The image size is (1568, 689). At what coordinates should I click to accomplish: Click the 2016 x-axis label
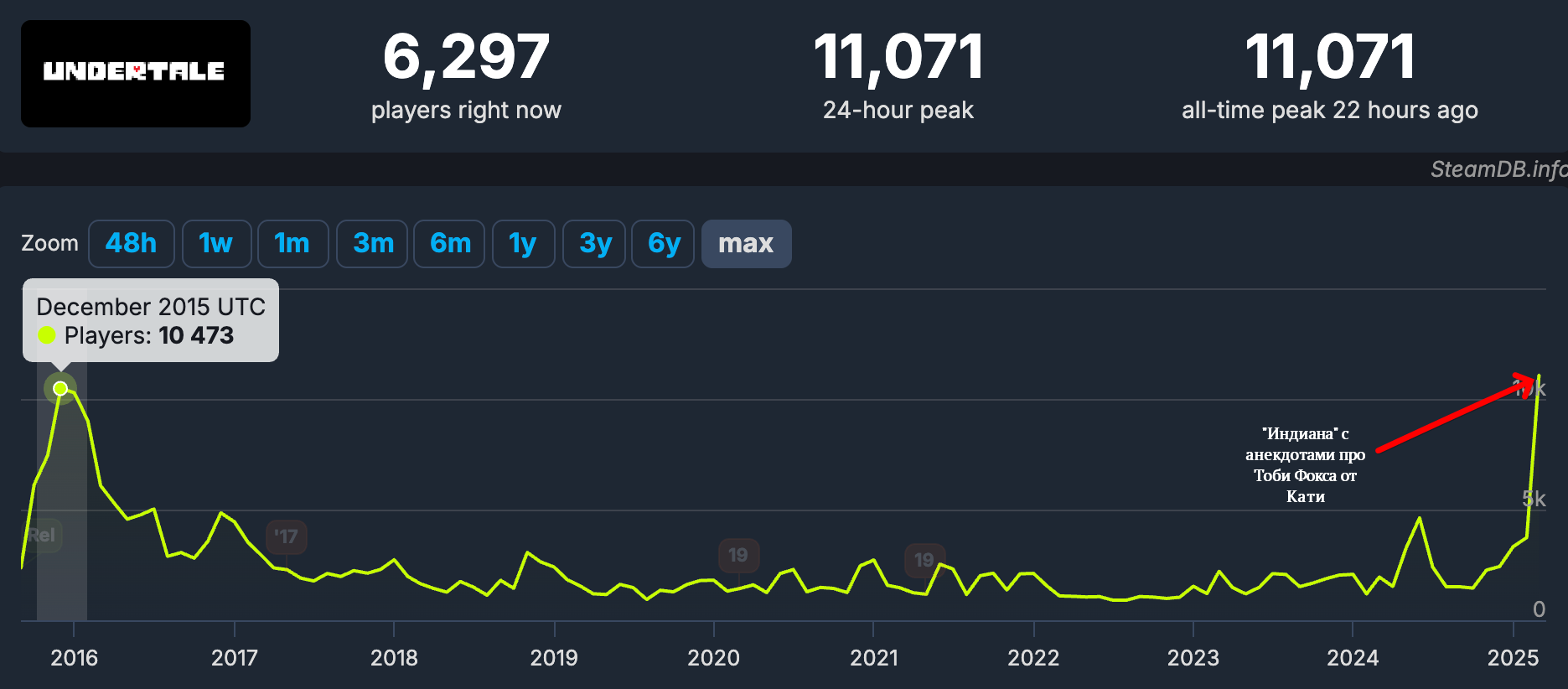click(x=74, y=658)
